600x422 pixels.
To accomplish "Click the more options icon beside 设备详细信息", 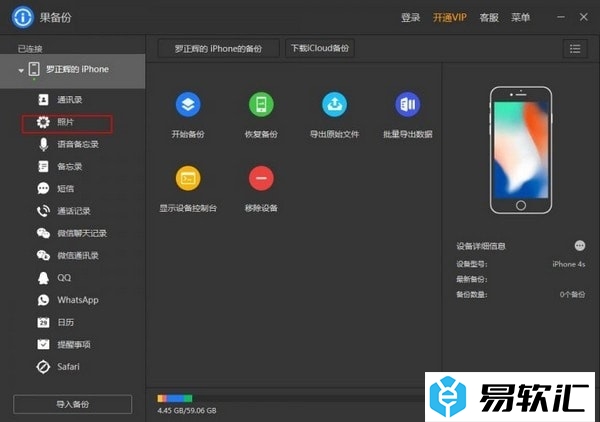I will [x=580, y=246].
